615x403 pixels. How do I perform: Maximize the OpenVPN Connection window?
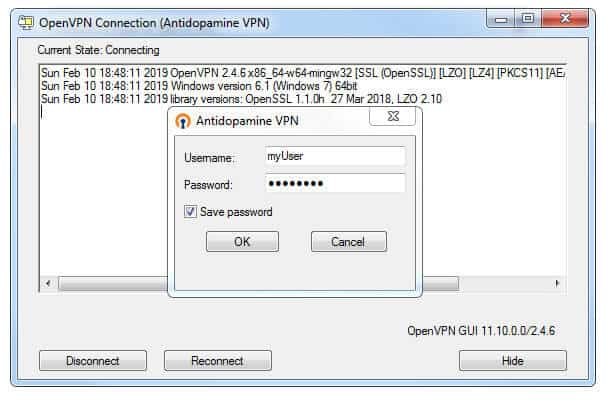(528, 19)
